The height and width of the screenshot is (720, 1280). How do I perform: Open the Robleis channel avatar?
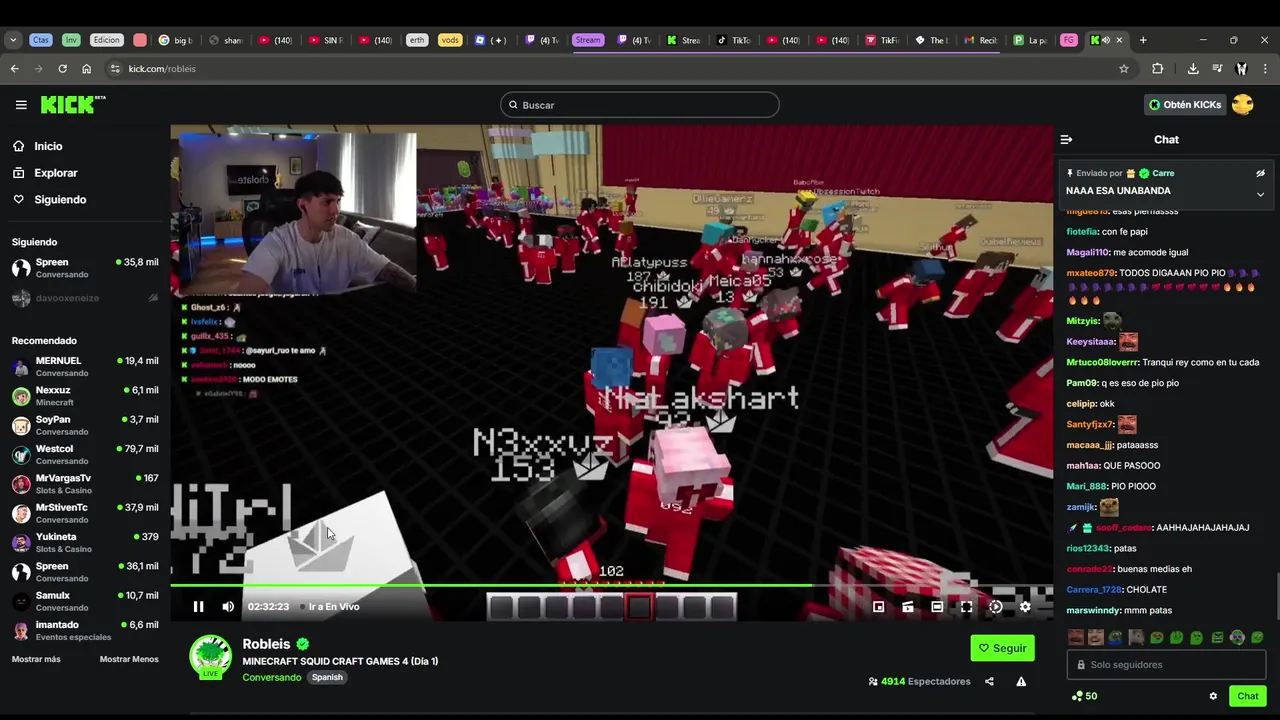click(x=210, y=656)
